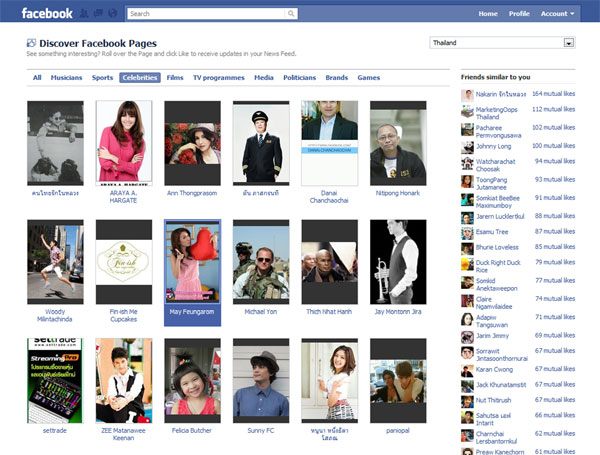Viewport: 600px width, 455px height.
Task: Open messages icon in top bar
Action: point(98,14)
